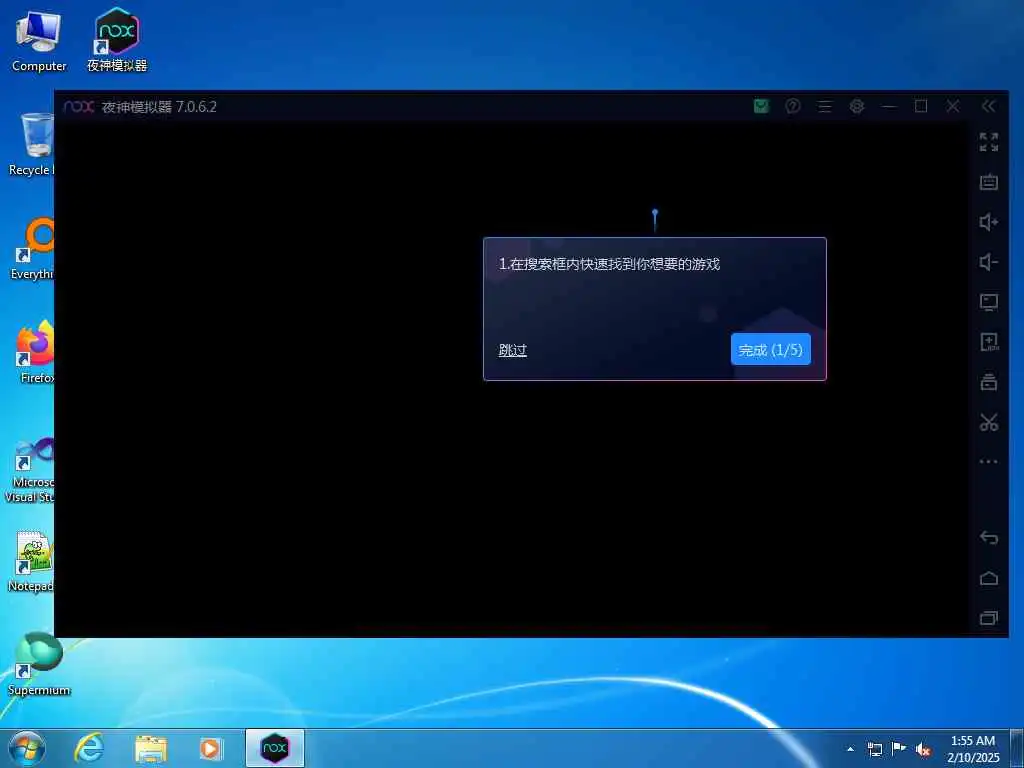The height and width of the screenshot is (768, 1024).
Task: Maximize the Nox emulator window
Action: (921, 106)
